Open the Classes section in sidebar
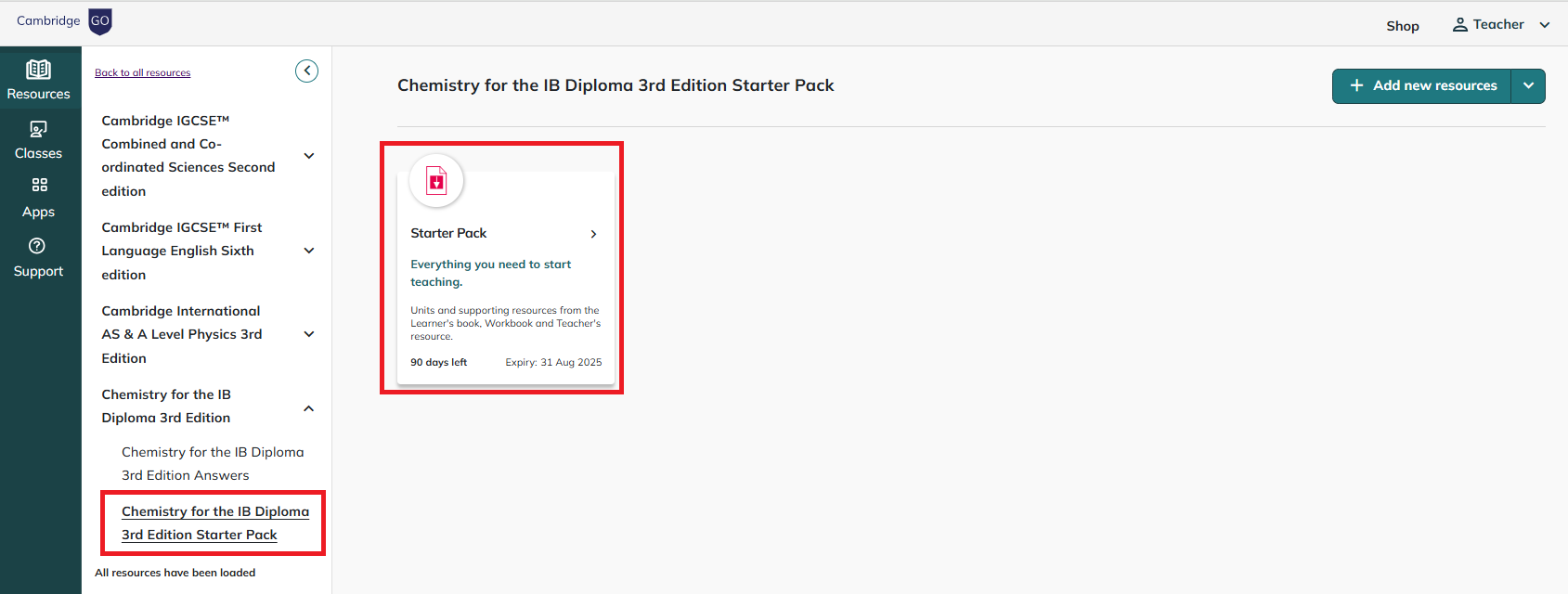The width and height of the screenshot is (1568, 594). click(x=39, y=140)
